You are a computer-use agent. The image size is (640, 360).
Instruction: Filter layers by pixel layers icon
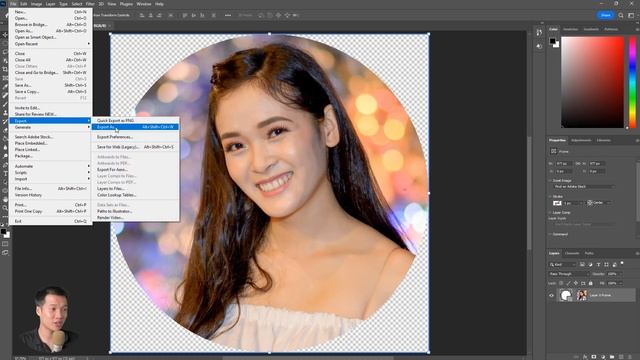pyautogui.click(x=582, y=264)
